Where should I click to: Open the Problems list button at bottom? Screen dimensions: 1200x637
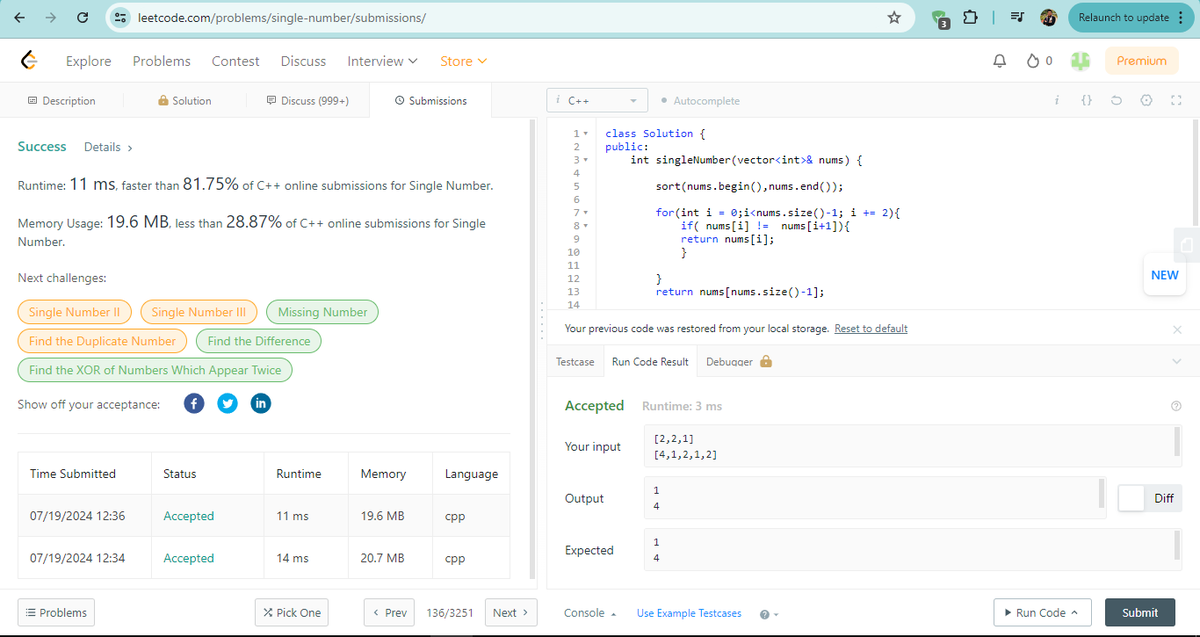pos(55,613)
